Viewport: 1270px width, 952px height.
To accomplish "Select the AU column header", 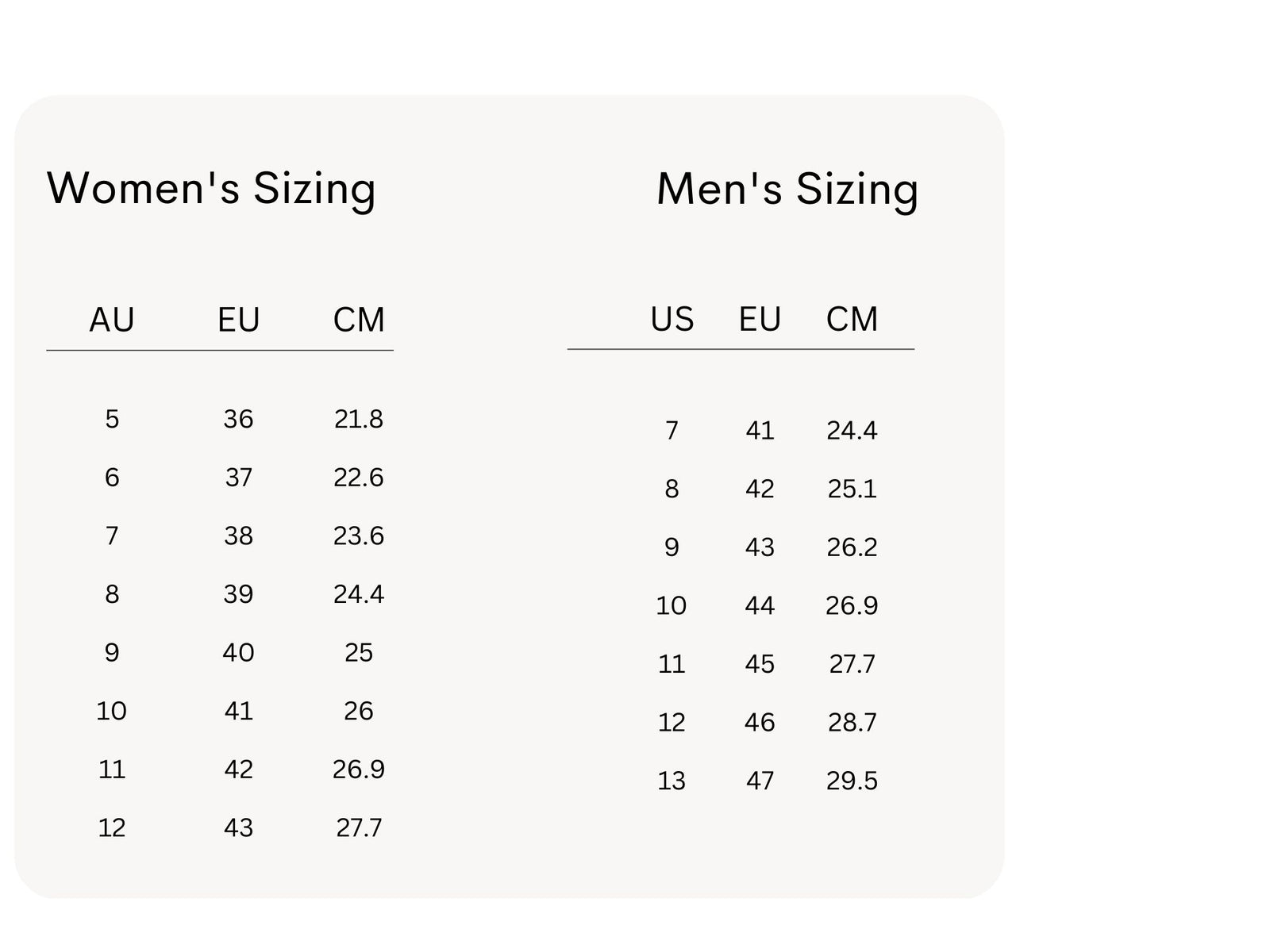I will (x=112, y=320).
